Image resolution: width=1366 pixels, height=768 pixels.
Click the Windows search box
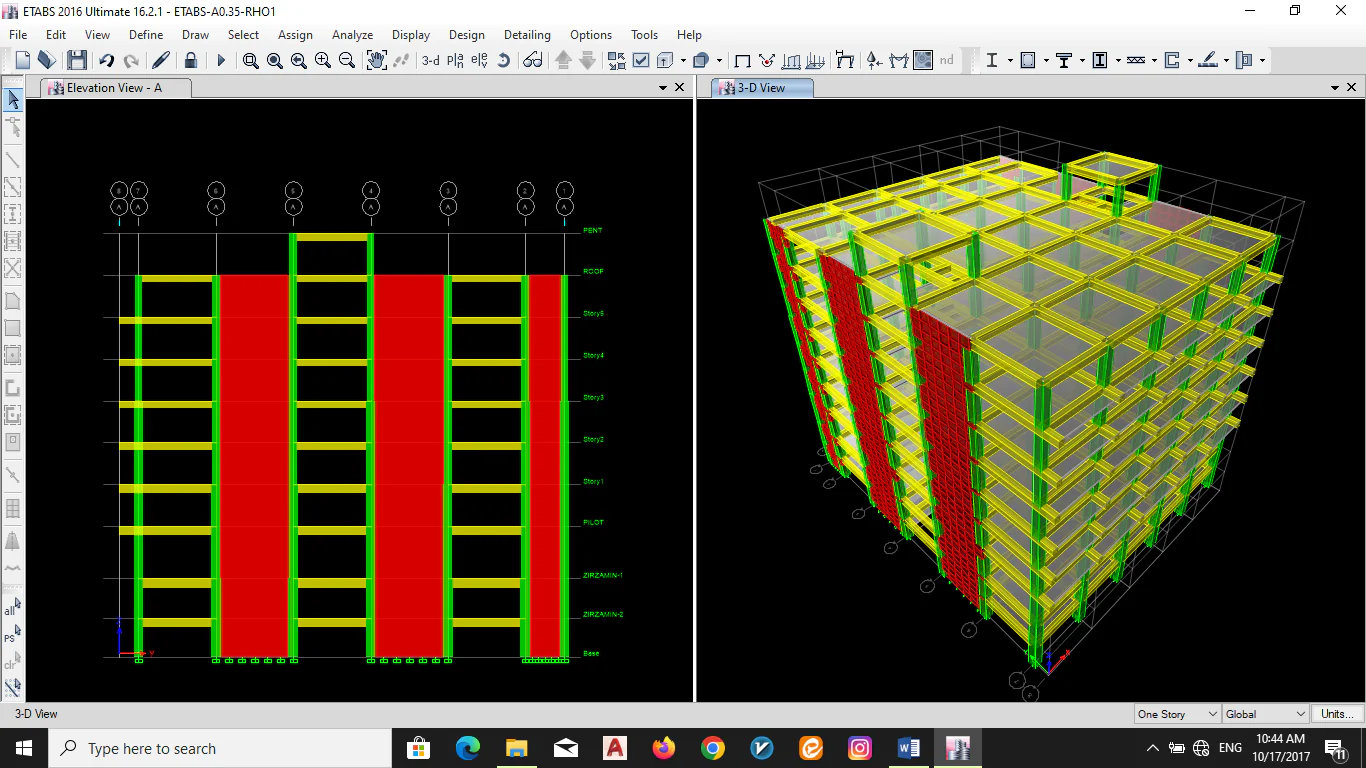220,748
